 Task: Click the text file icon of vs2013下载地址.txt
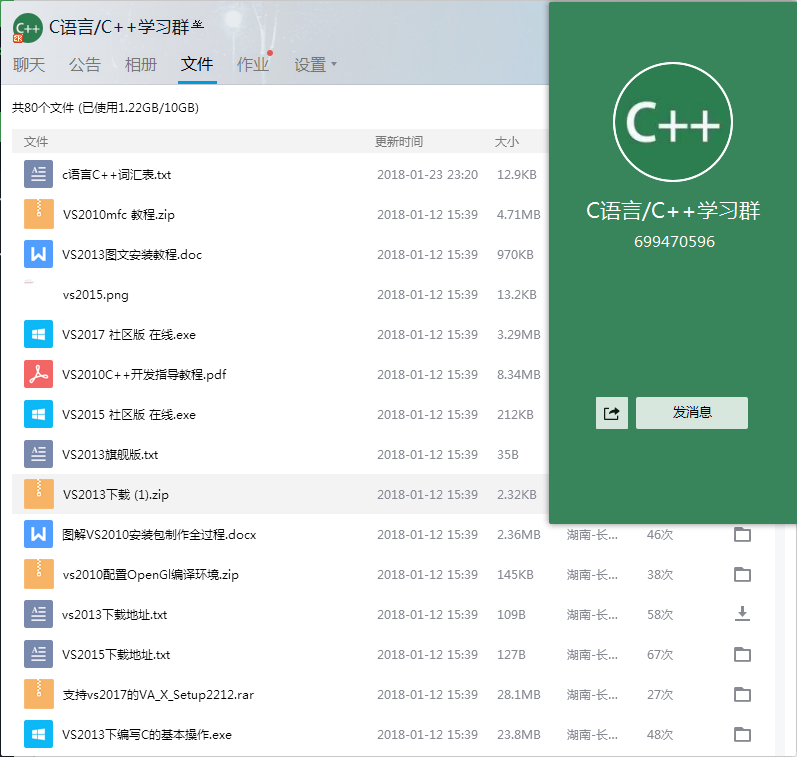(x=39, y=614)
